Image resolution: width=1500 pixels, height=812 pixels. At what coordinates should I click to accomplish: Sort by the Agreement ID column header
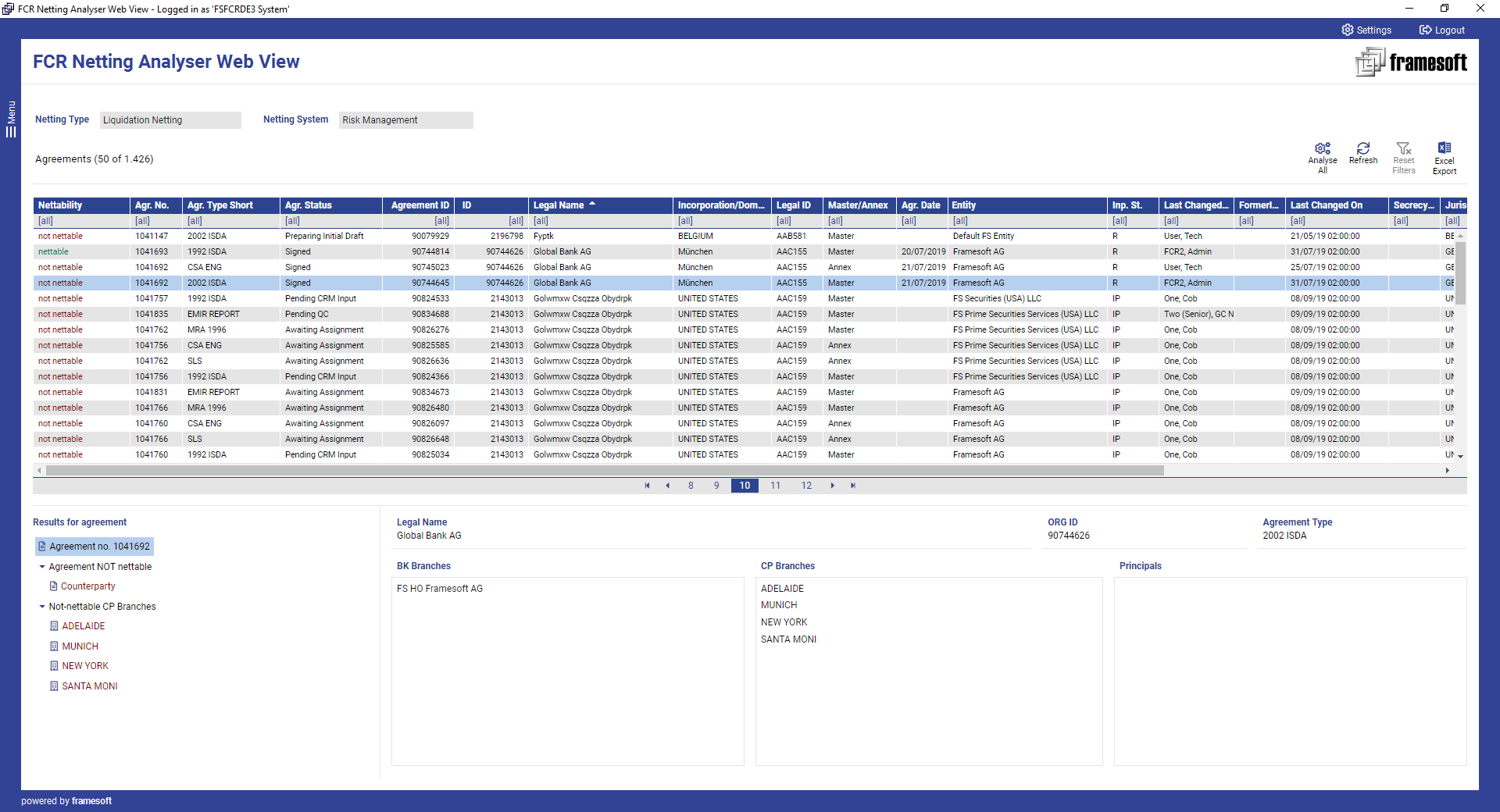[x=420, y=205]
